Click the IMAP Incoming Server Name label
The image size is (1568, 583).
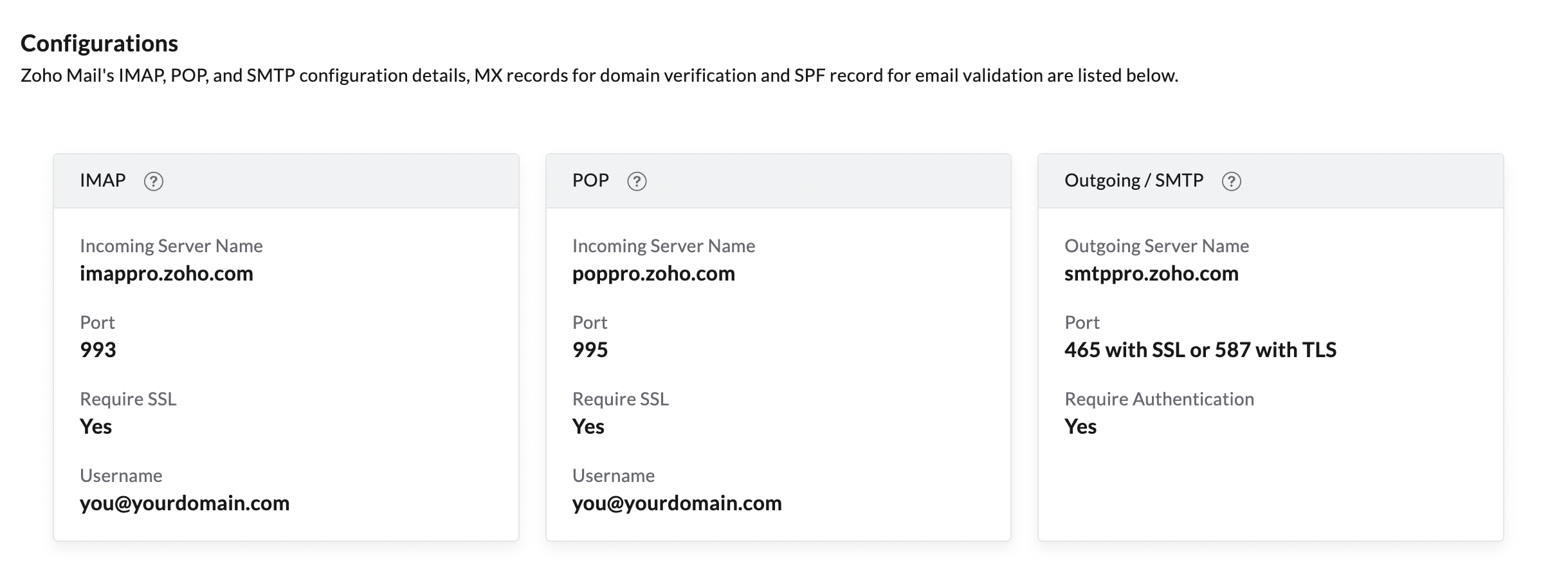pos(171,246)
